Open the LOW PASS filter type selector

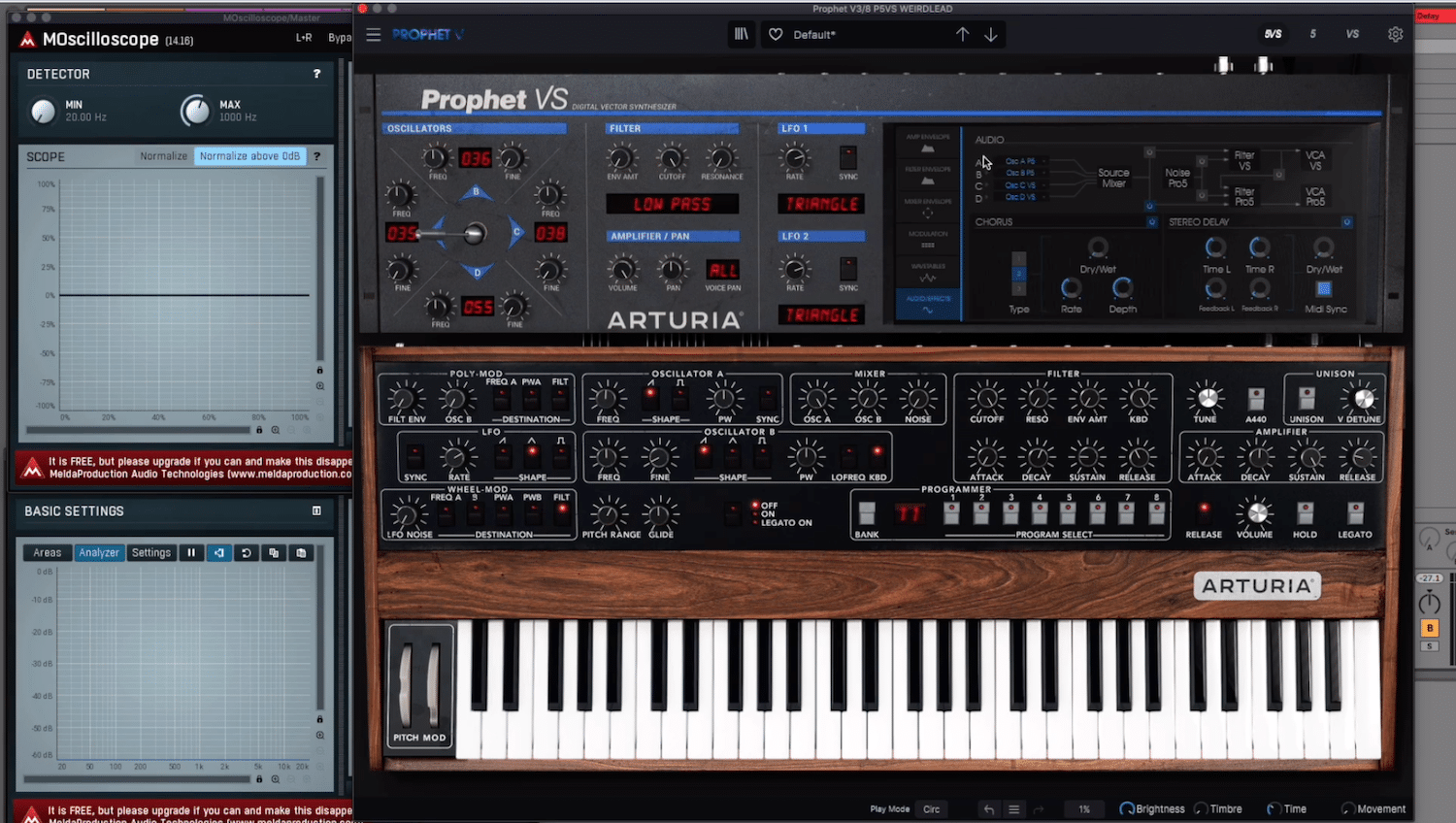coord(672,204)
